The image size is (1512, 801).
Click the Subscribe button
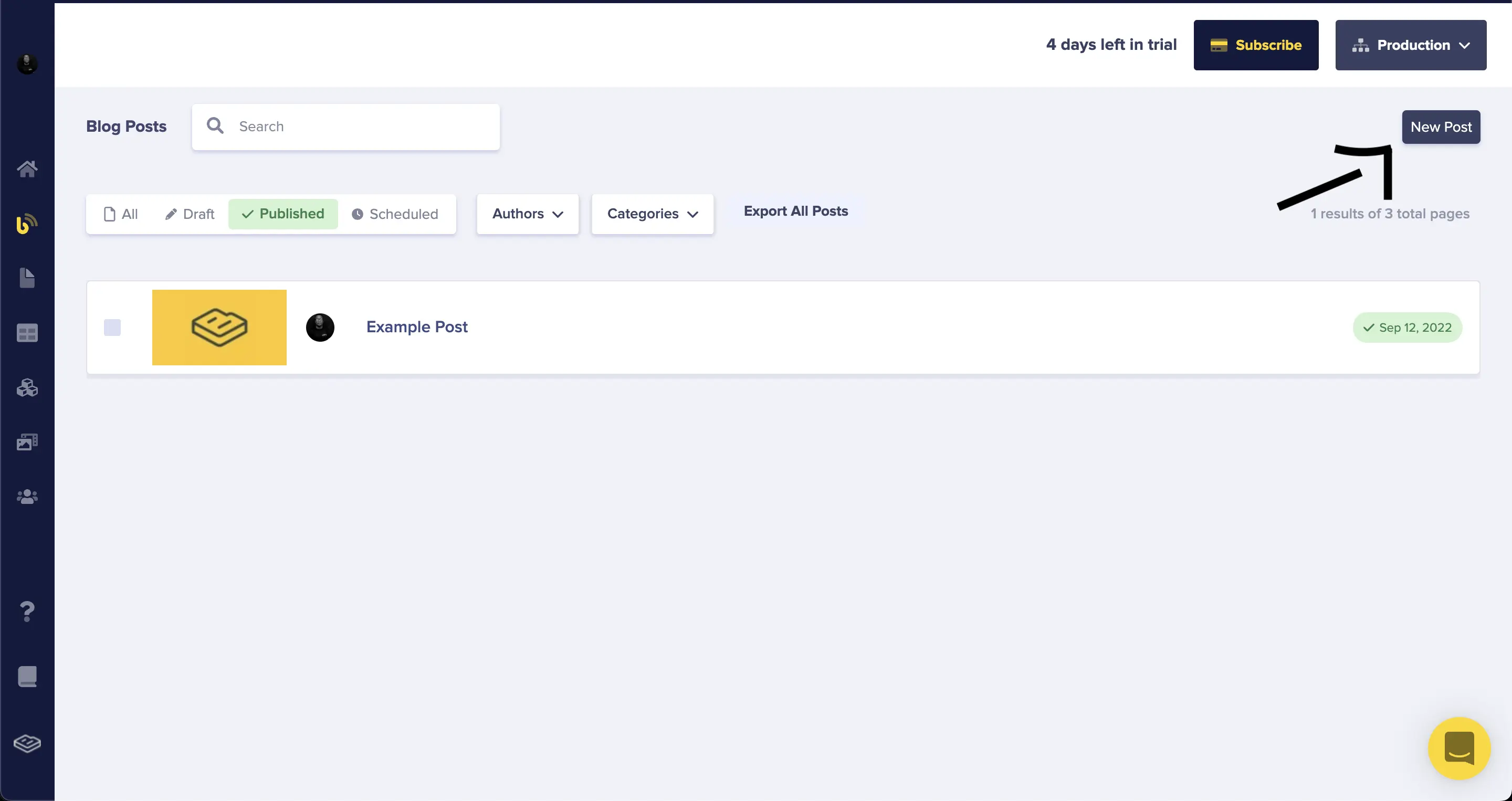tap(1255, 45)
